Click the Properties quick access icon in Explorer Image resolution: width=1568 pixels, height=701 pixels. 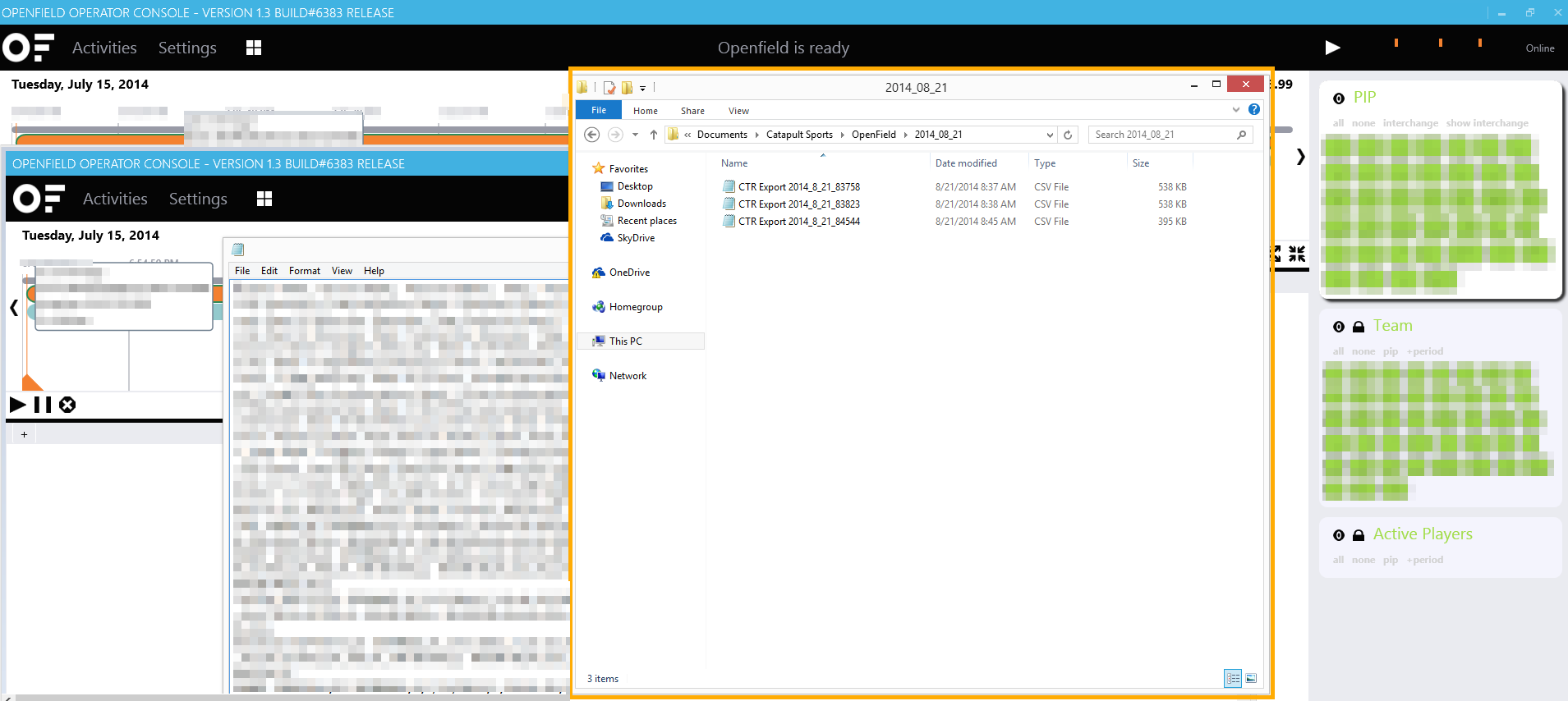[x=609, y=87]
